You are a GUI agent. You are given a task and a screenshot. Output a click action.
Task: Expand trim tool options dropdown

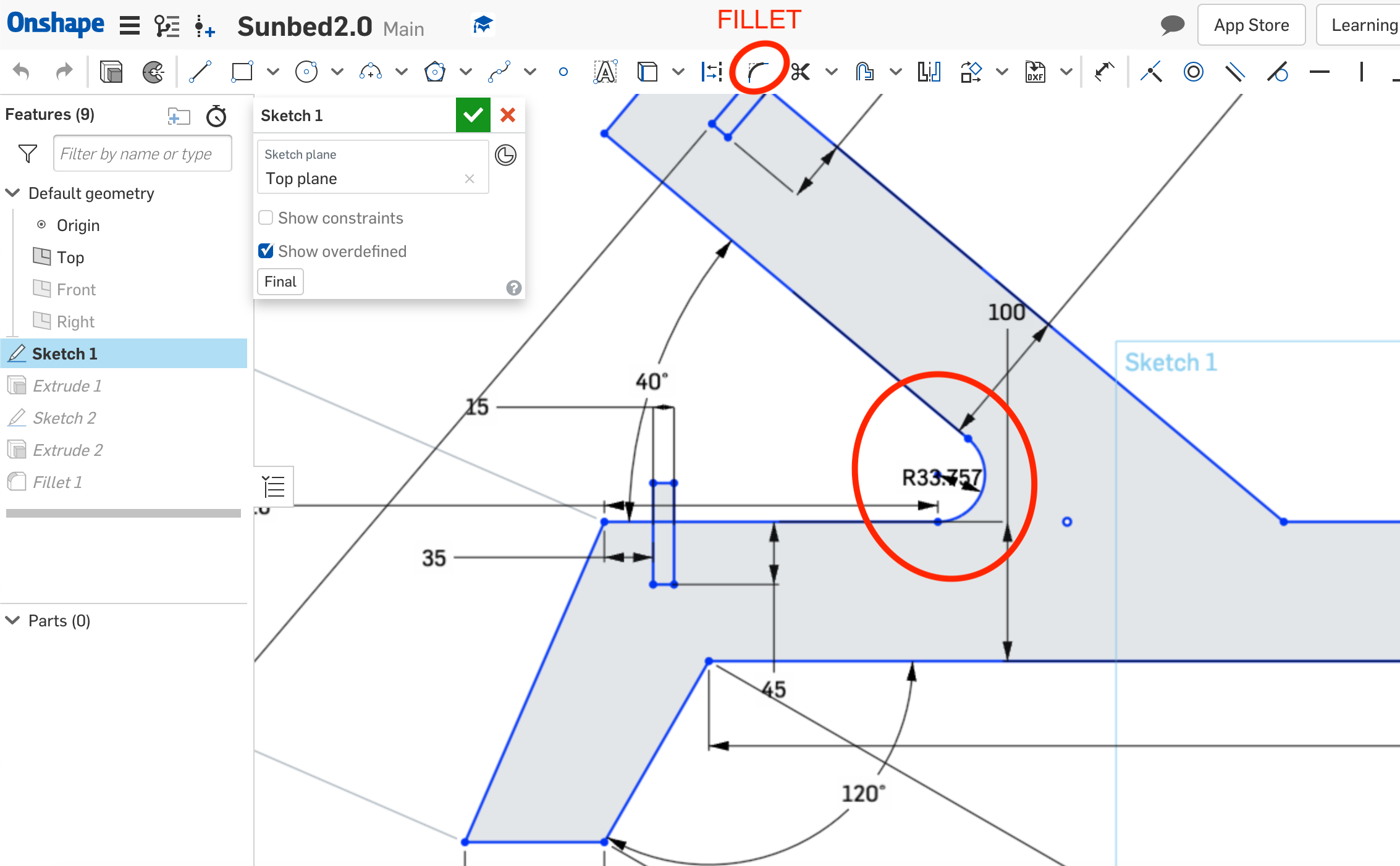click(832, 72)
